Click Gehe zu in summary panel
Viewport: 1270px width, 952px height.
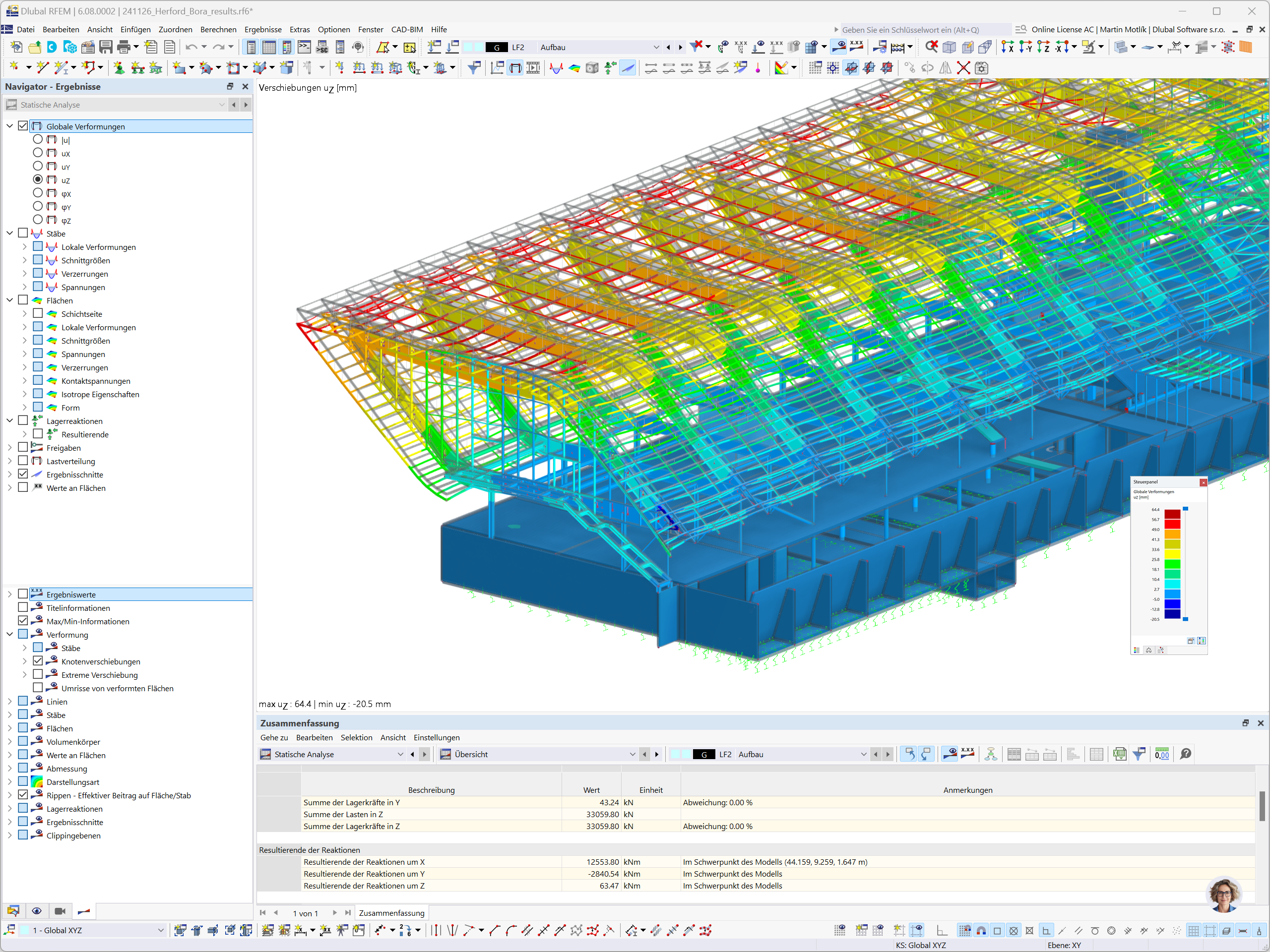coord(274,737)
